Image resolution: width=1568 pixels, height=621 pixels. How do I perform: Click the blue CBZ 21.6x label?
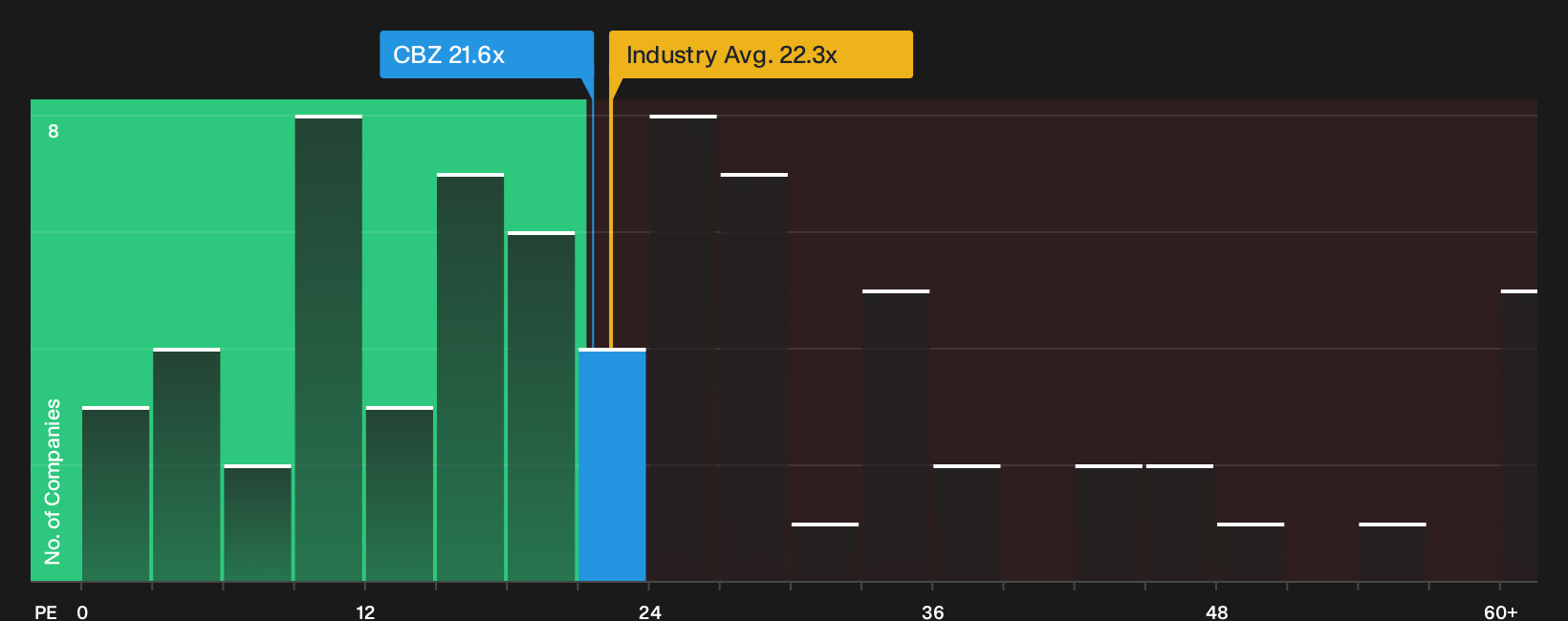coord(487,54)
